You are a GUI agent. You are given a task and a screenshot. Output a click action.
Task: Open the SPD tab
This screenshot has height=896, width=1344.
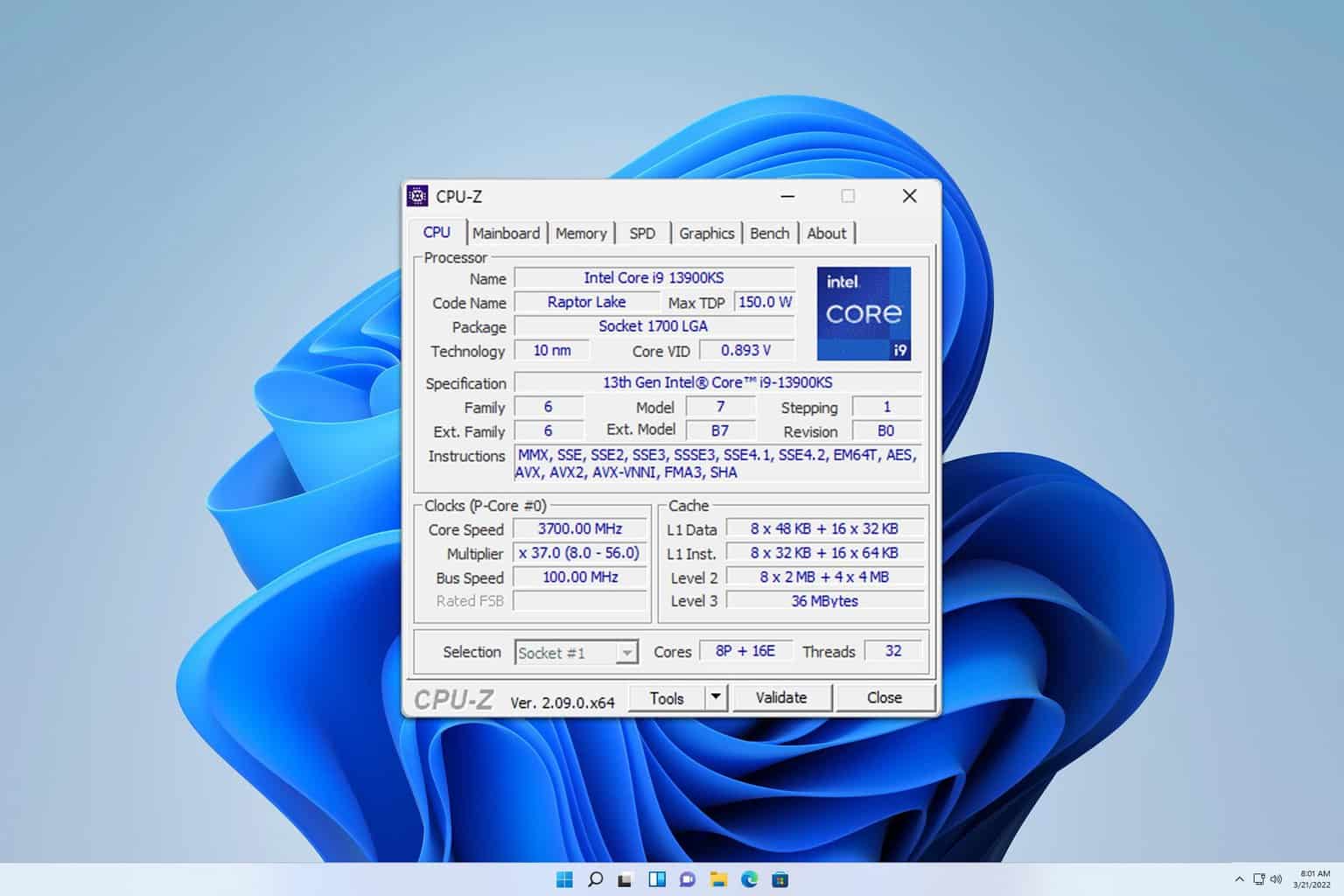(x=642, y=234)
